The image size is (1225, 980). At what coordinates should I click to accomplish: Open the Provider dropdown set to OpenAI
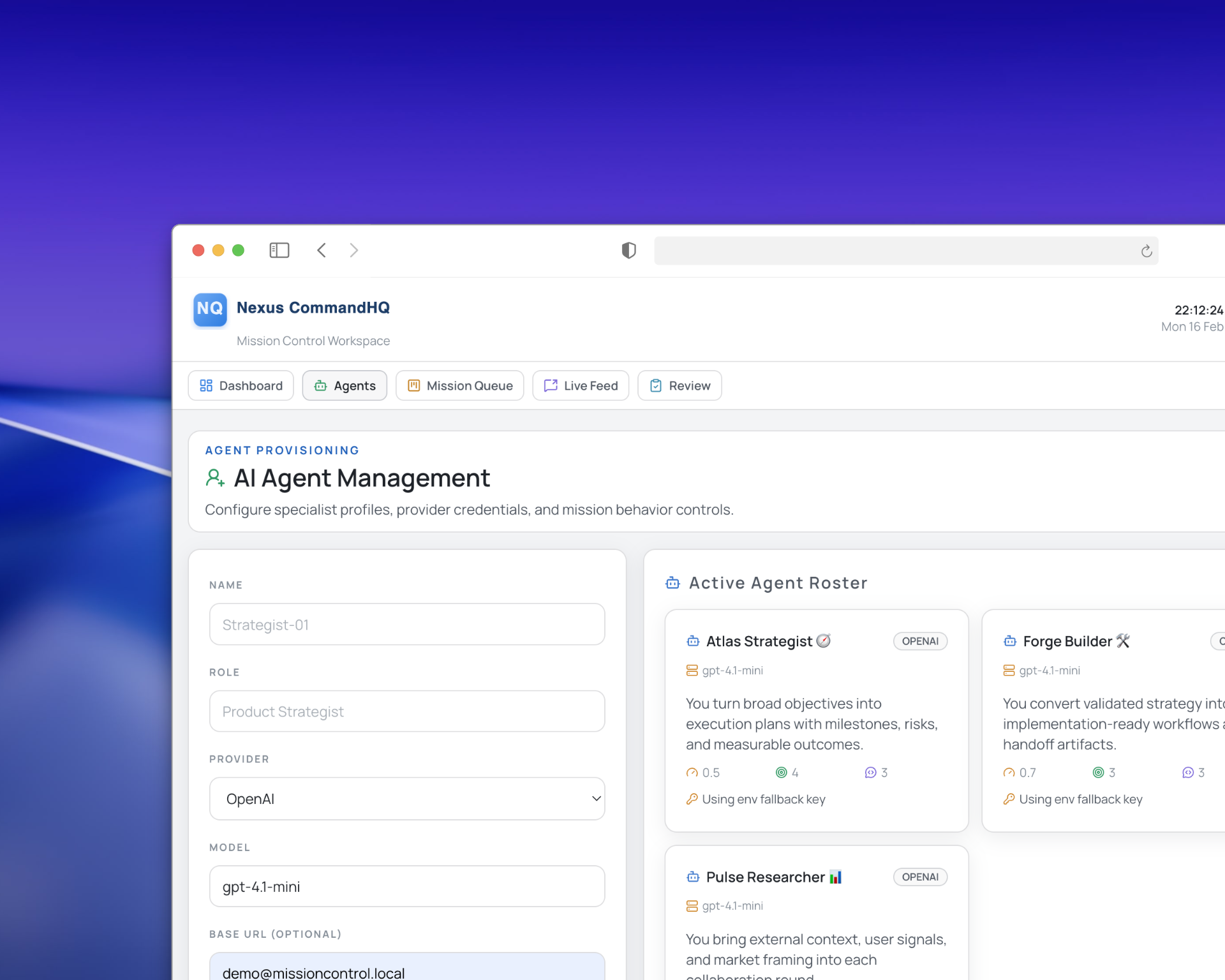(x=406, y=798)
